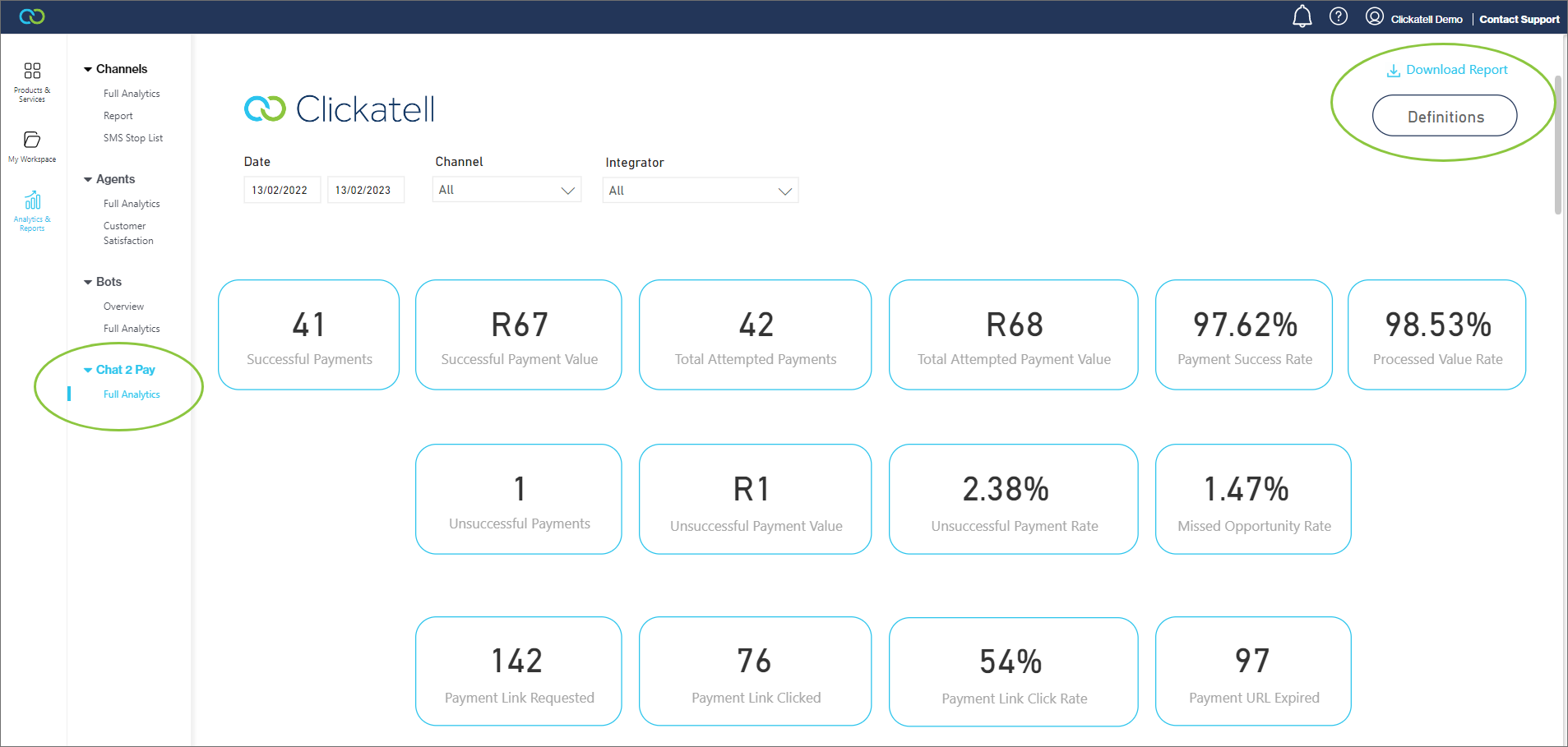Click the Payment Success Rate card

(x=1244, y=334)
